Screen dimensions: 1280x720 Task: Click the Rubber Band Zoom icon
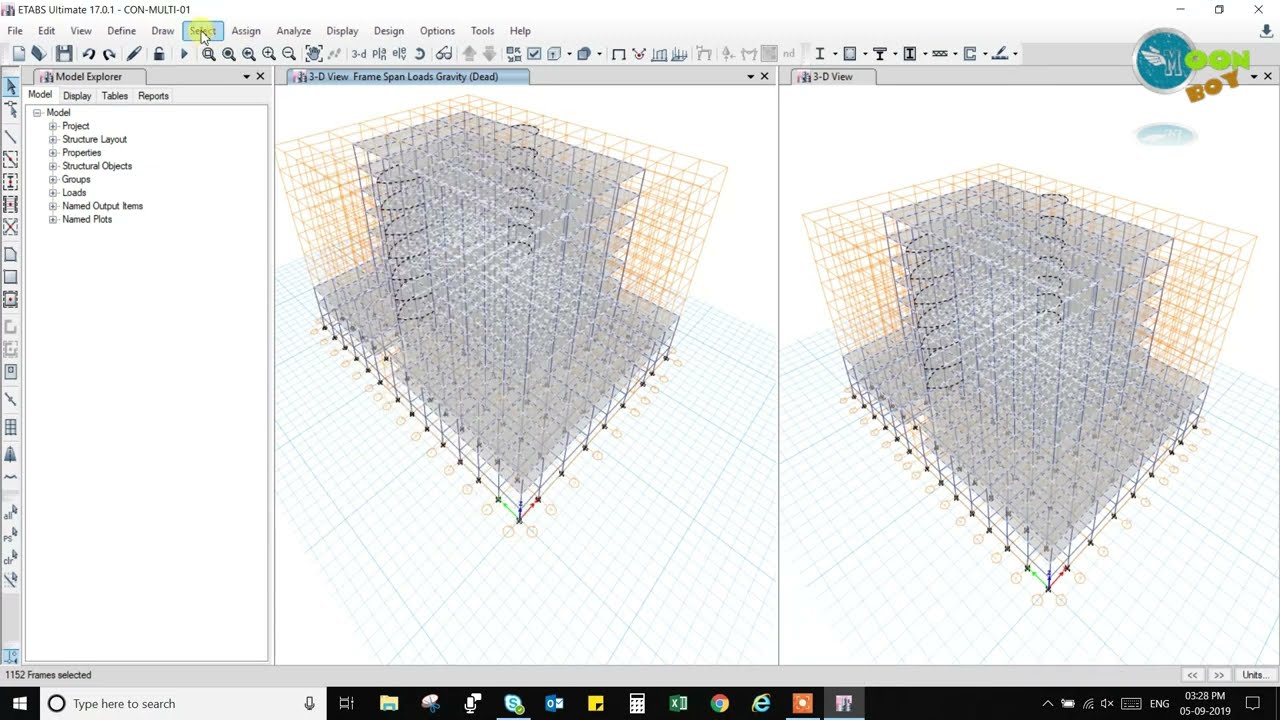(209, 54)
